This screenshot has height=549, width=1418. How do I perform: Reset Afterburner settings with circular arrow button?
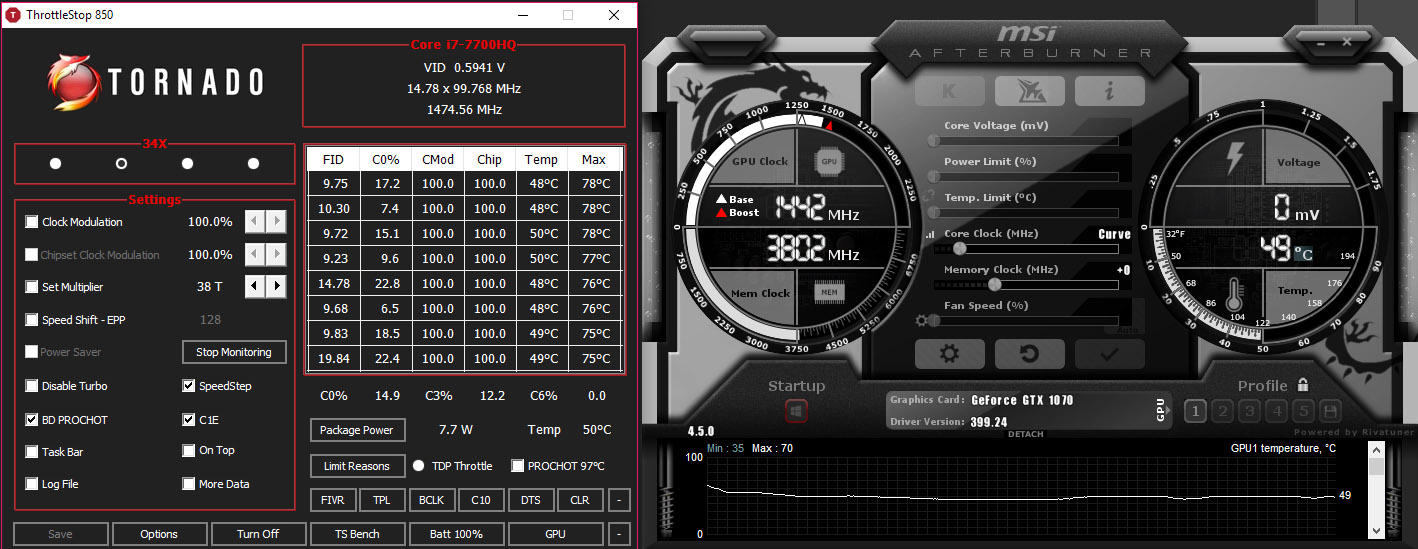[1030, 354]
